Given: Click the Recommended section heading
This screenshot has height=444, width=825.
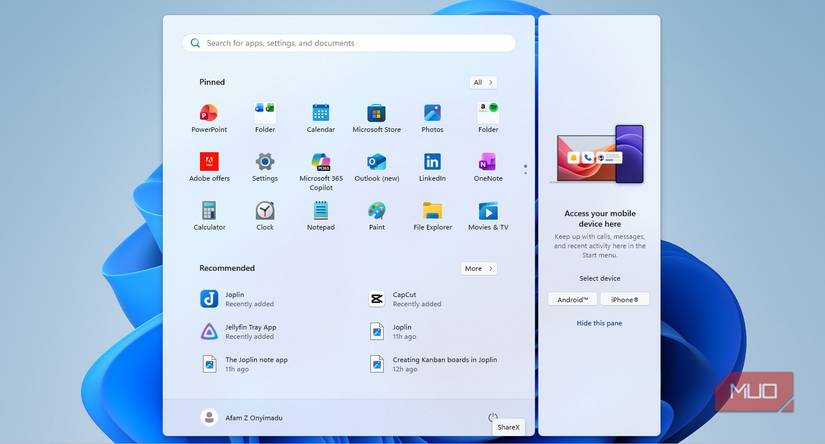Looking at the screenshot, I should click(x=227, y=268).
